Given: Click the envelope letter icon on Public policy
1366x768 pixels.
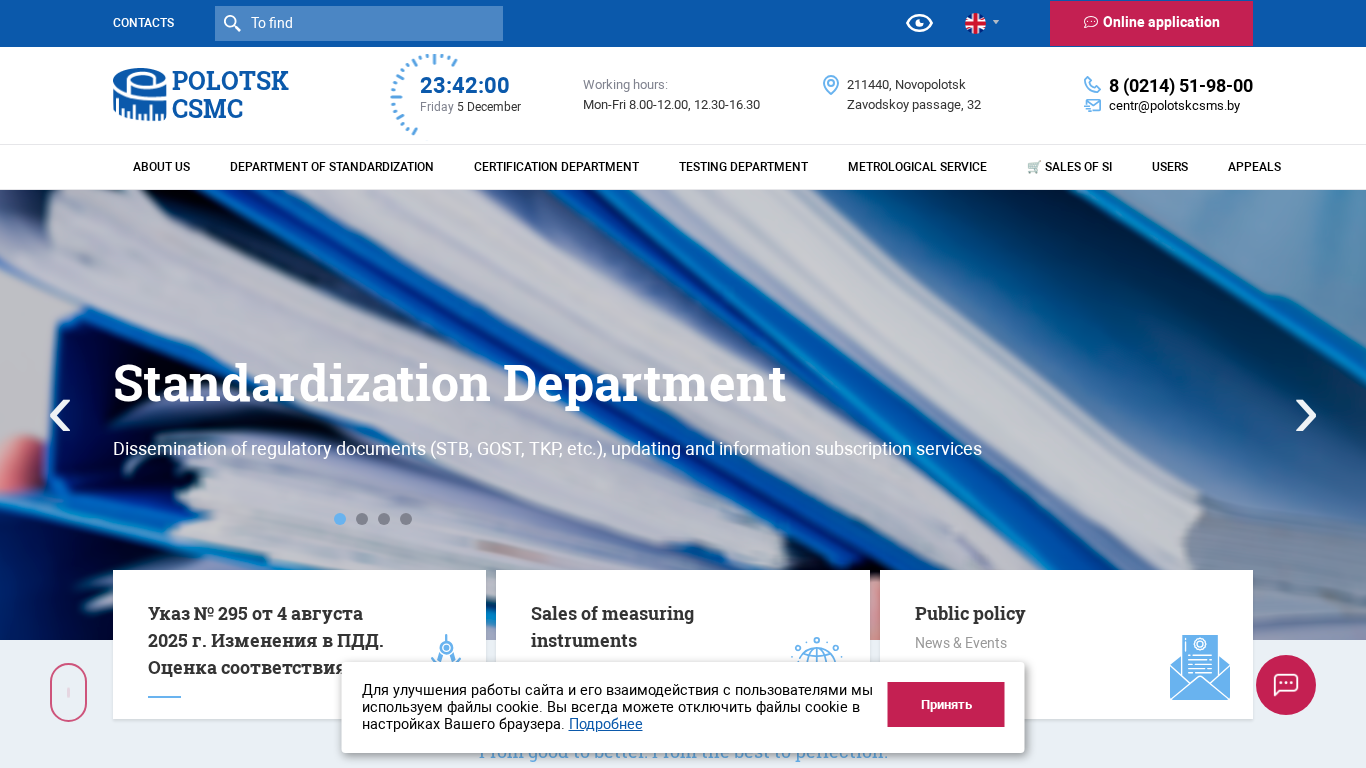Looking at the screenshot, I should pos(1200,667).
